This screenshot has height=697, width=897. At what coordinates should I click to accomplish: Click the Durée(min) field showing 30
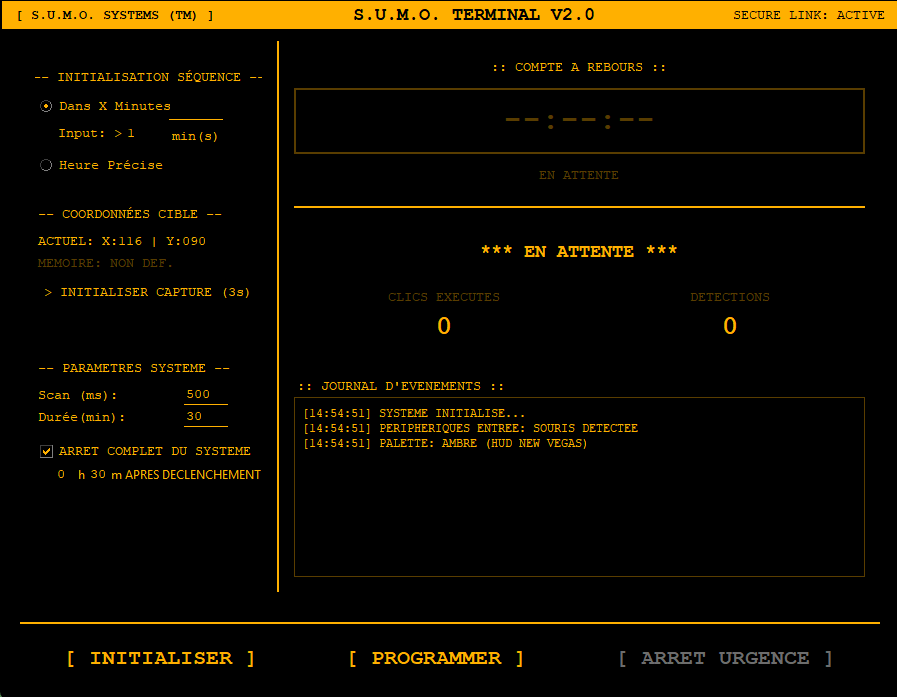pos(205,417)
